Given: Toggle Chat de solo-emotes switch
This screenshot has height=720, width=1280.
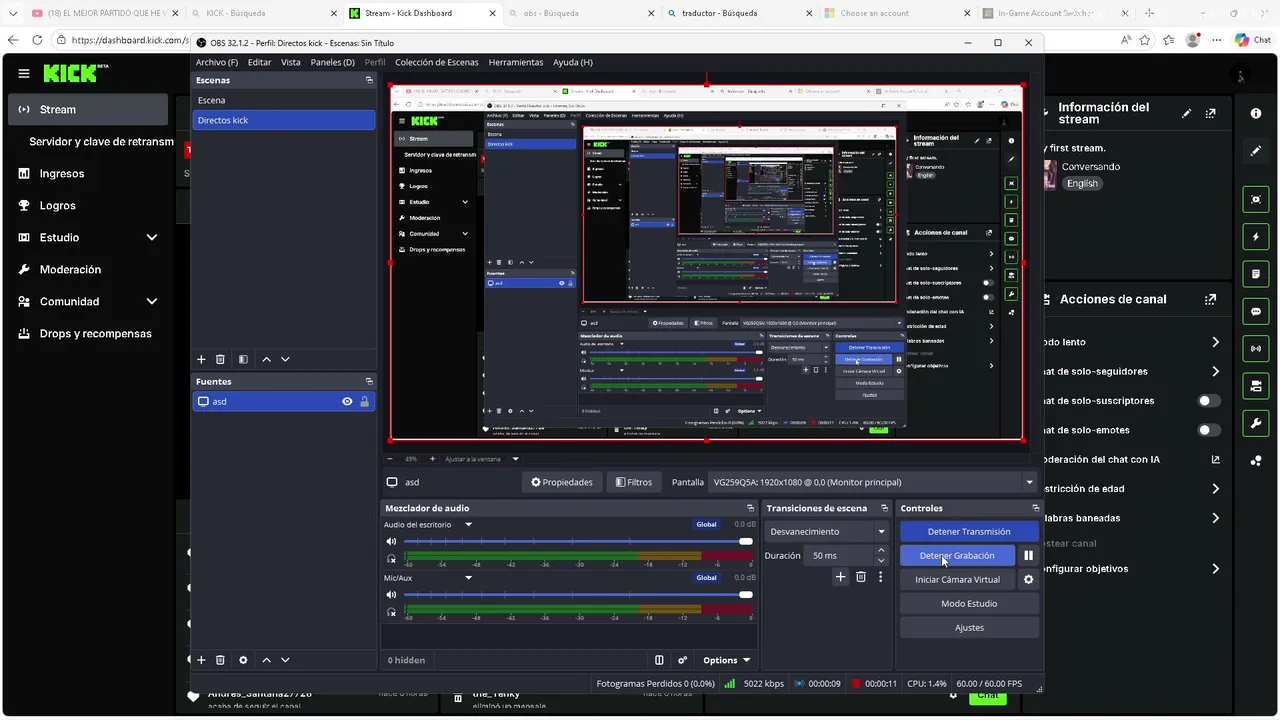Looking at the screenshot, I should click(1209, 430).
